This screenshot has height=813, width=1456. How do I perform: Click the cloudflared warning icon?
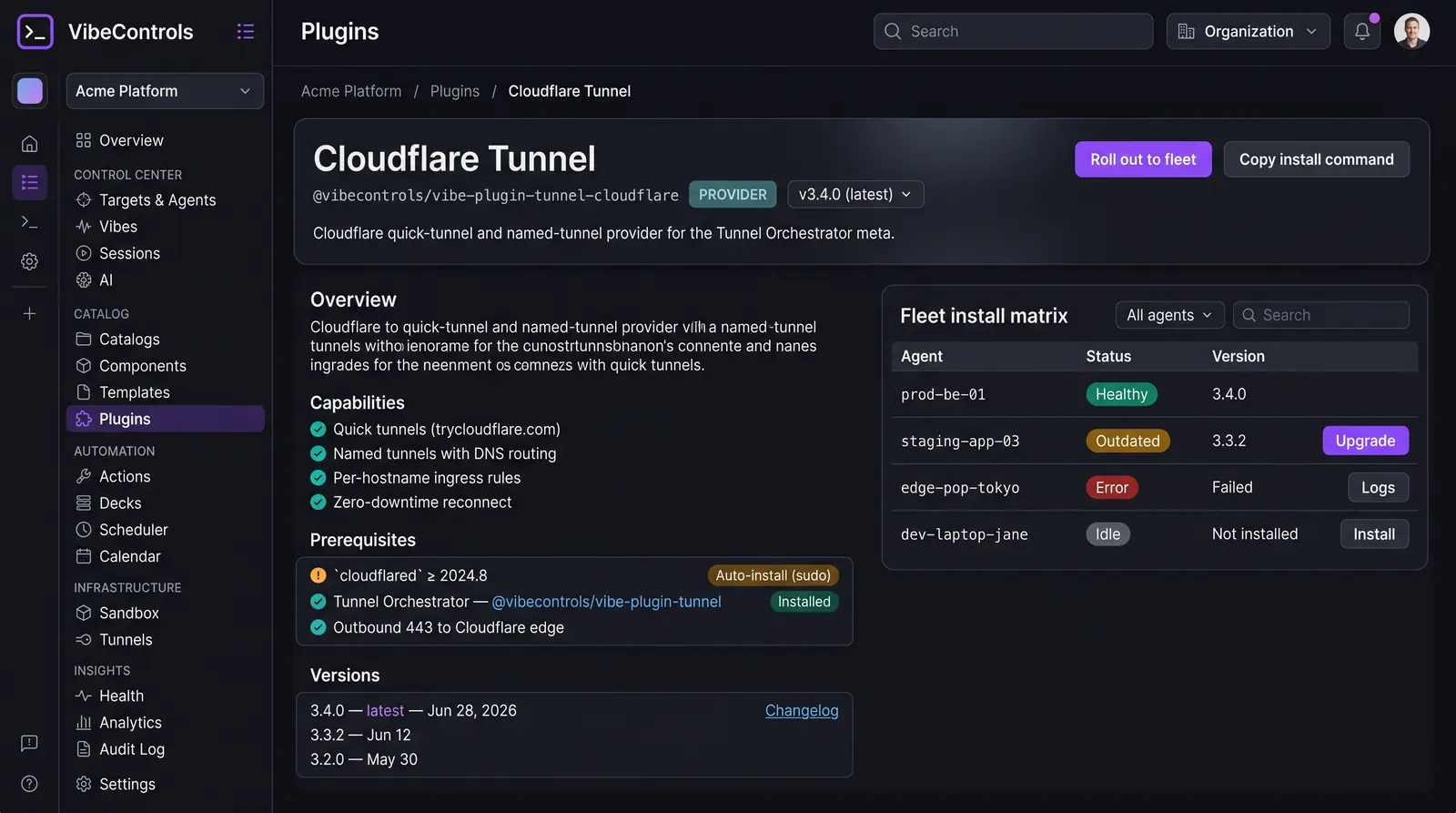(318, 575)
